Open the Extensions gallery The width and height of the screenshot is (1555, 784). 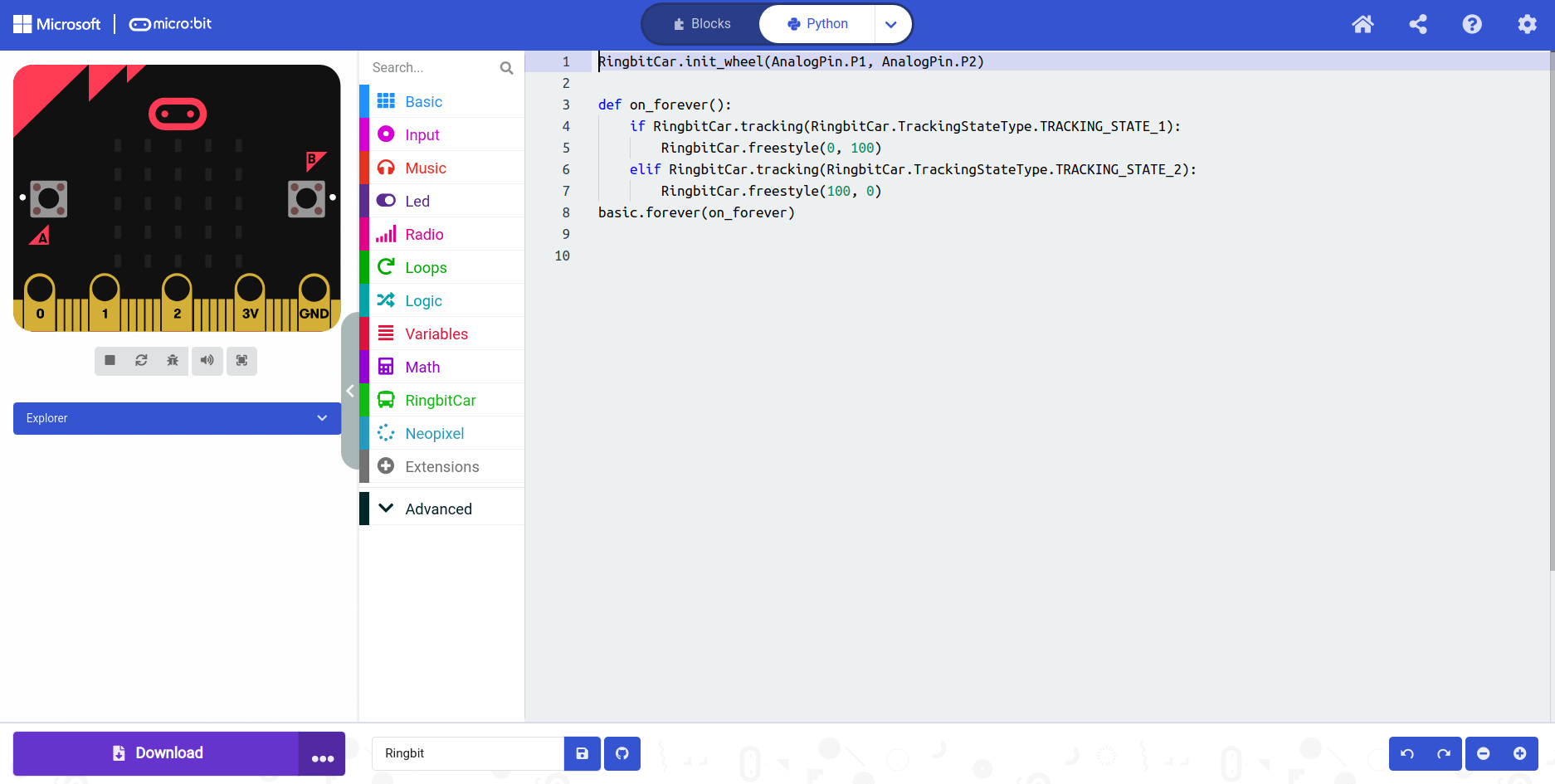[441, 466]
